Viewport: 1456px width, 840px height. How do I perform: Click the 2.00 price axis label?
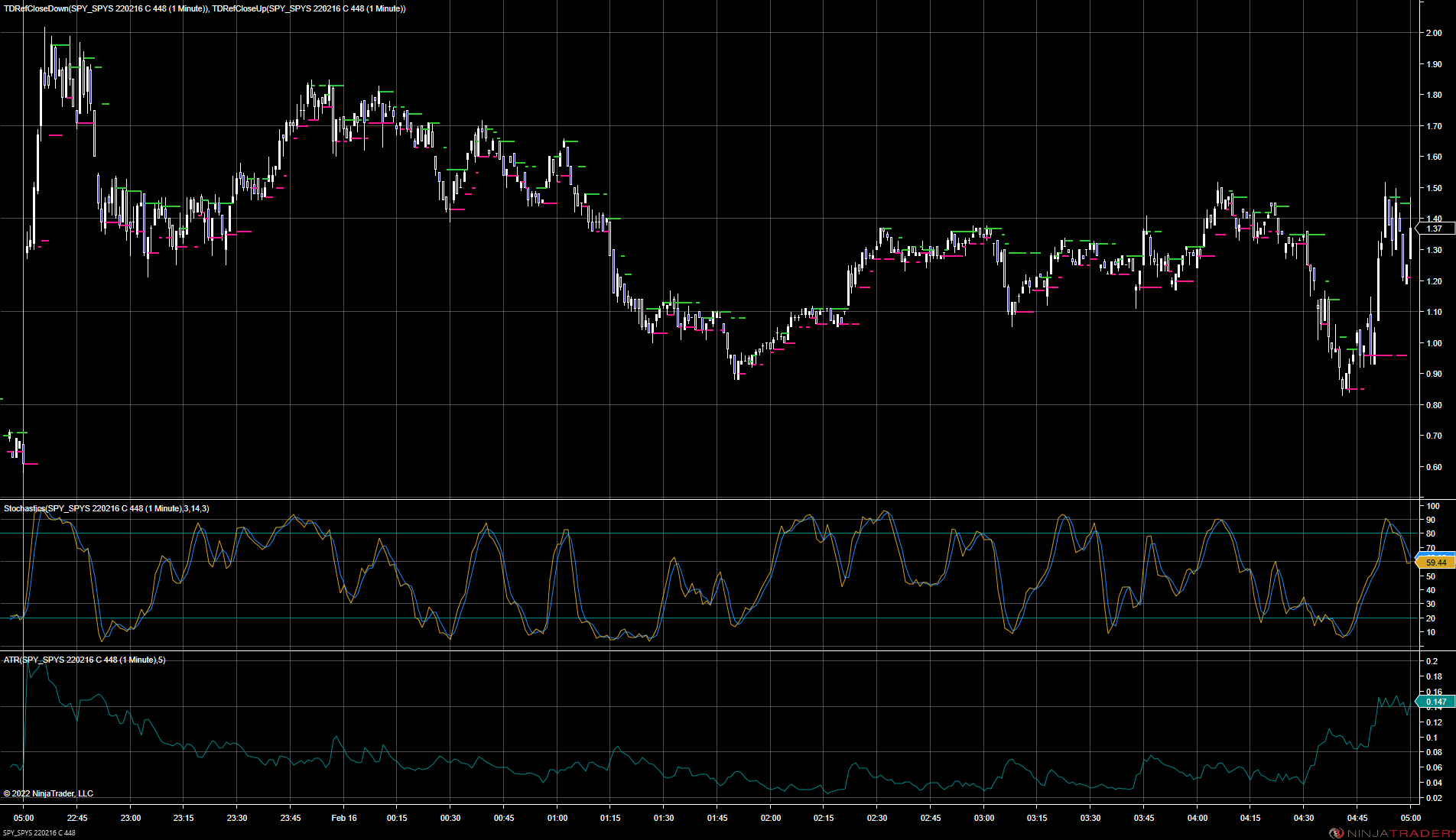1434,33
